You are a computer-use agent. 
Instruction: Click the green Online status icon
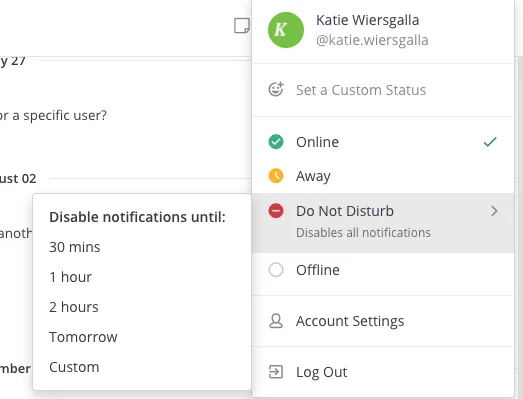276,142
